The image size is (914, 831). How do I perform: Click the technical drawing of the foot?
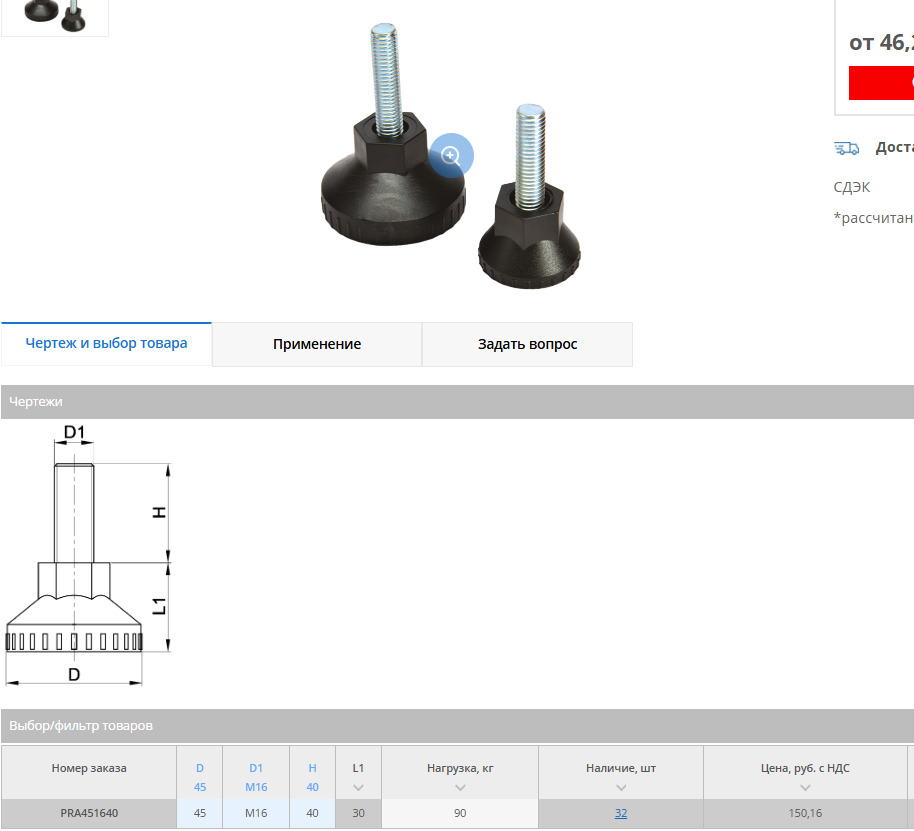pyautogui.click(x=90, y=560)
